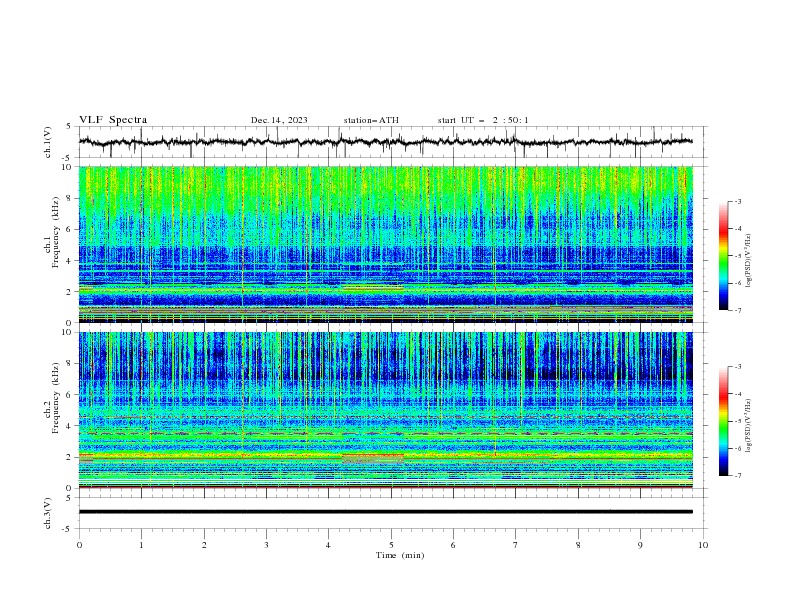Click the ch.1 waveform trace plot
The height and width of the screenshot is (612, 792).
tap(385, 142)
